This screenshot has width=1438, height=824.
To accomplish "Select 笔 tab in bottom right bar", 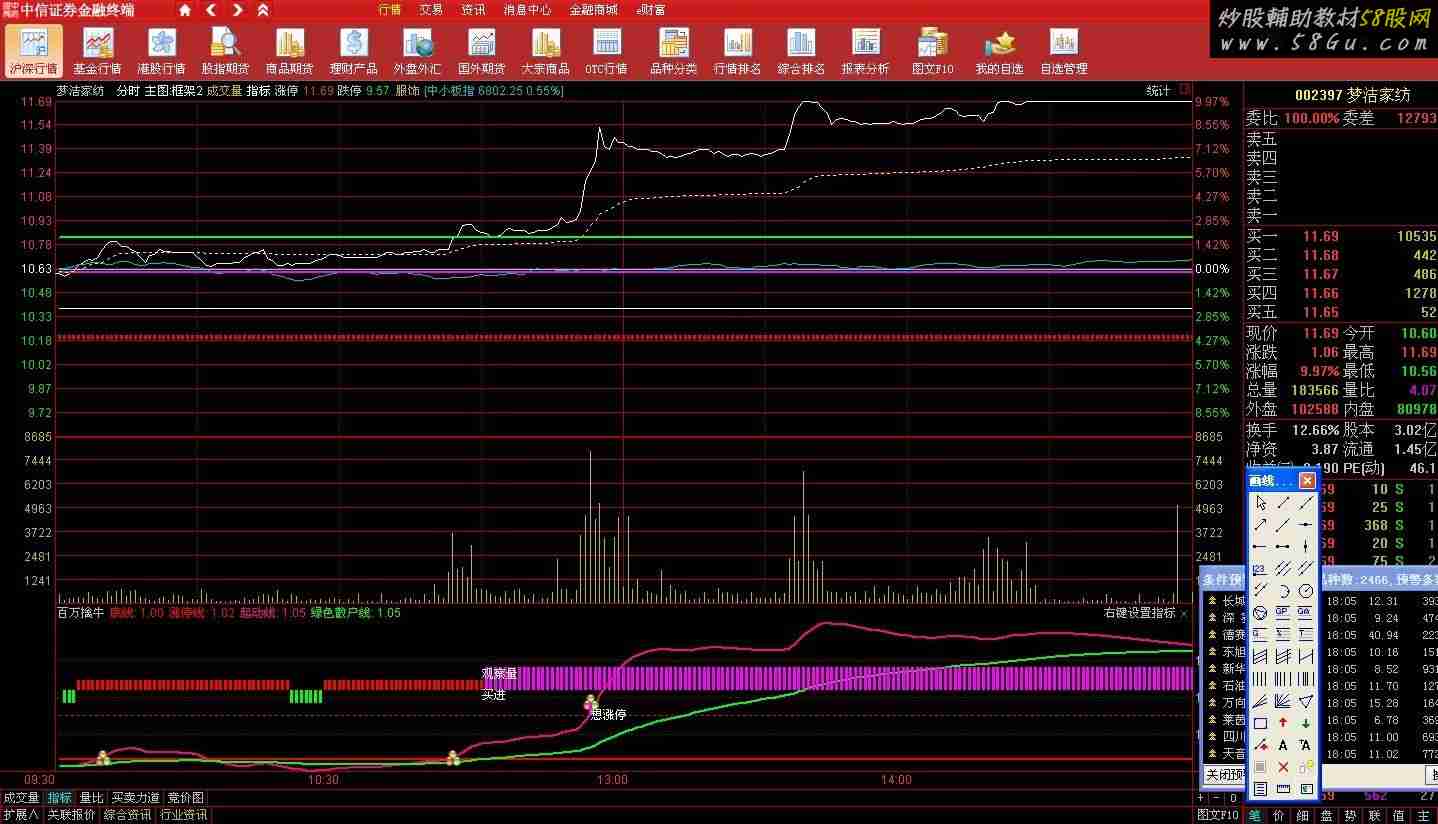I will 1254,815.
